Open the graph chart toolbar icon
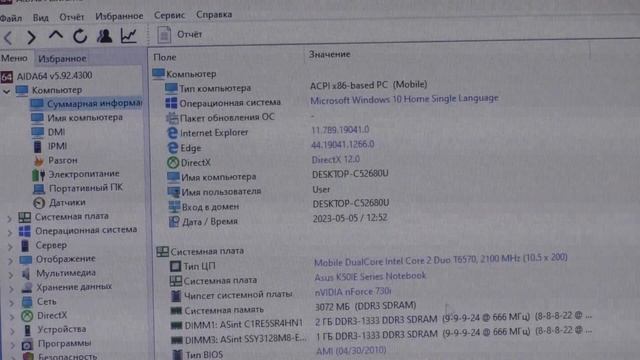 click(129, 36)
